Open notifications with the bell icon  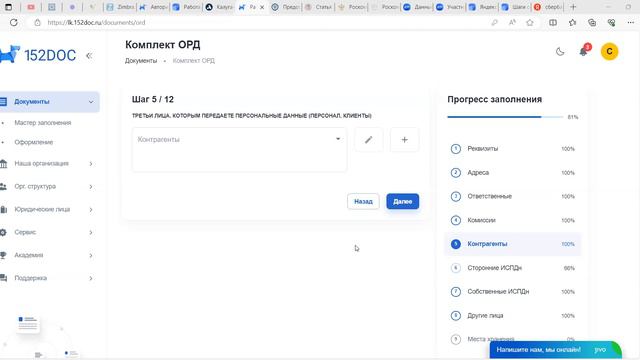[583, 51]
